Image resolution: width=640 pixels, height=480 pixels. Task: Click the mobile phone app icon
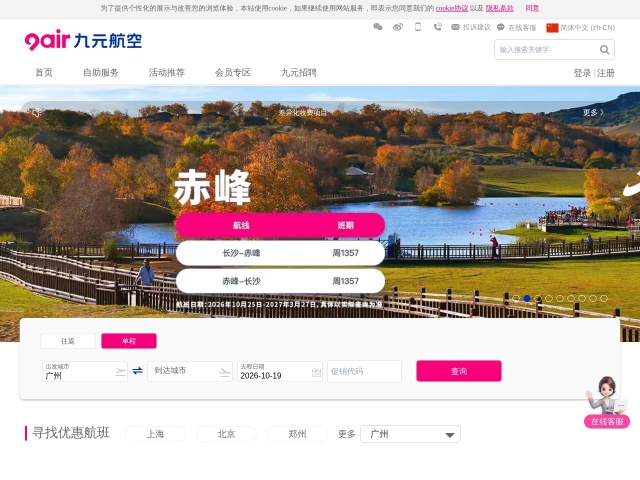(418, 27)
